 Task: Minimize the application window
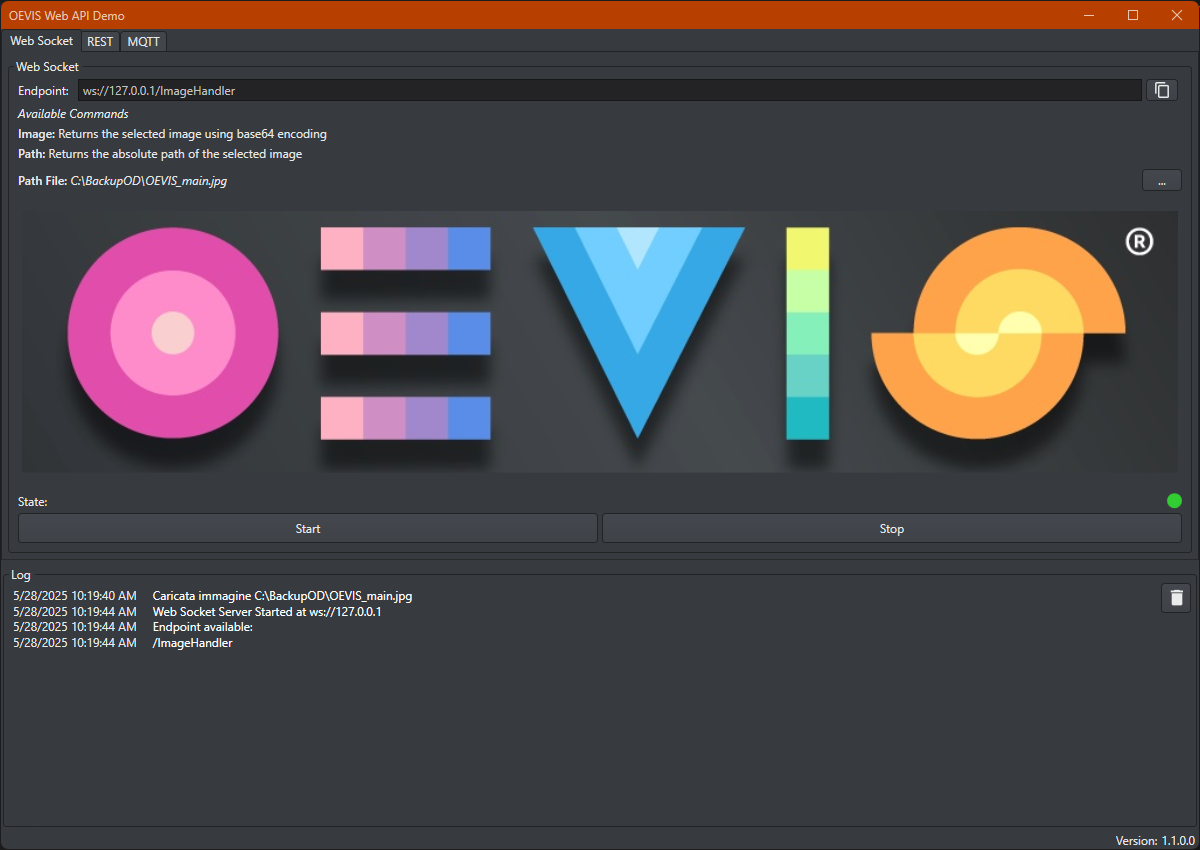1088,15
